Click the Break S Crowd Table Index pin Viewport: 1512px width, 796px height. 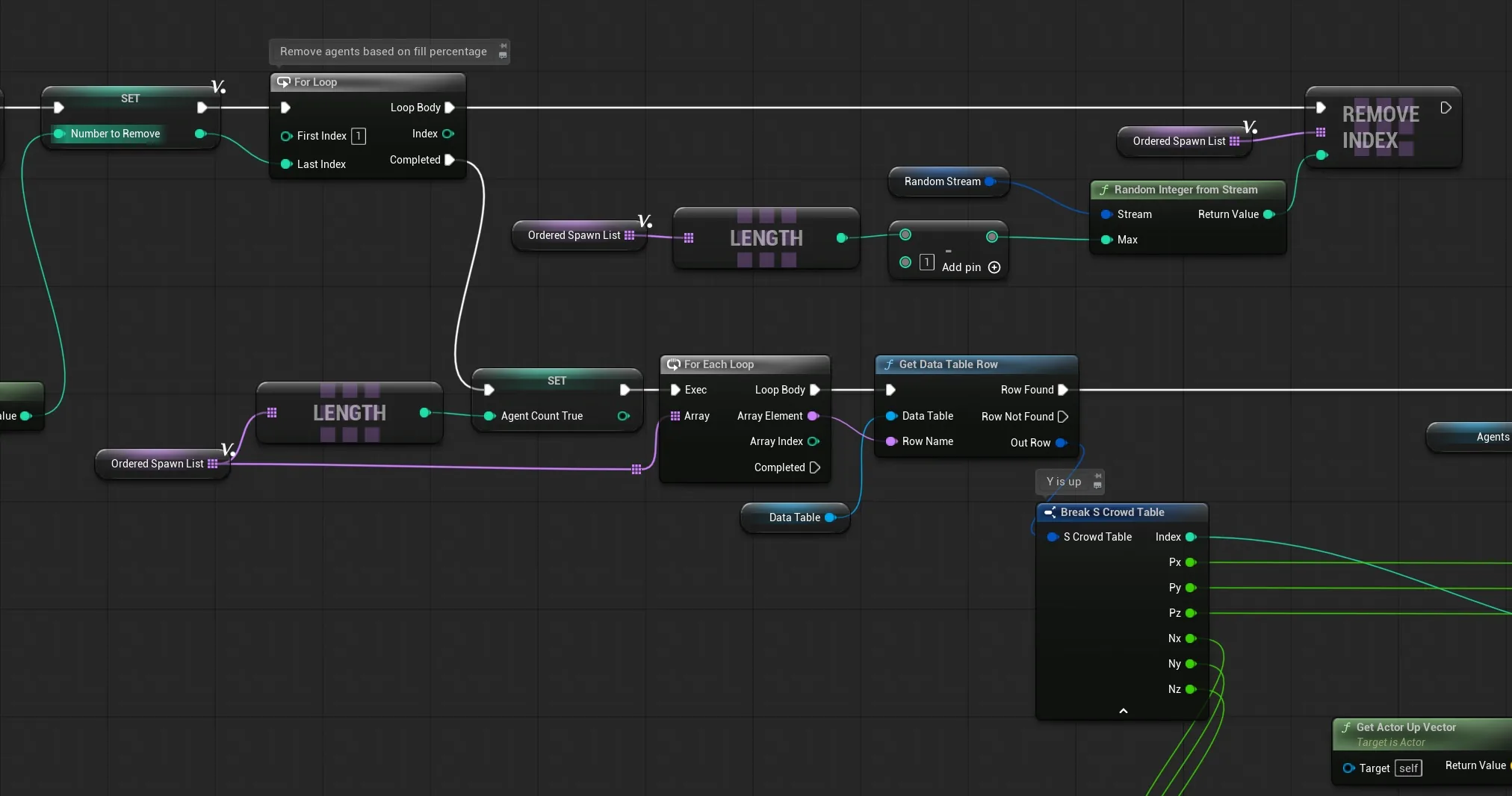coord(1191,537)
